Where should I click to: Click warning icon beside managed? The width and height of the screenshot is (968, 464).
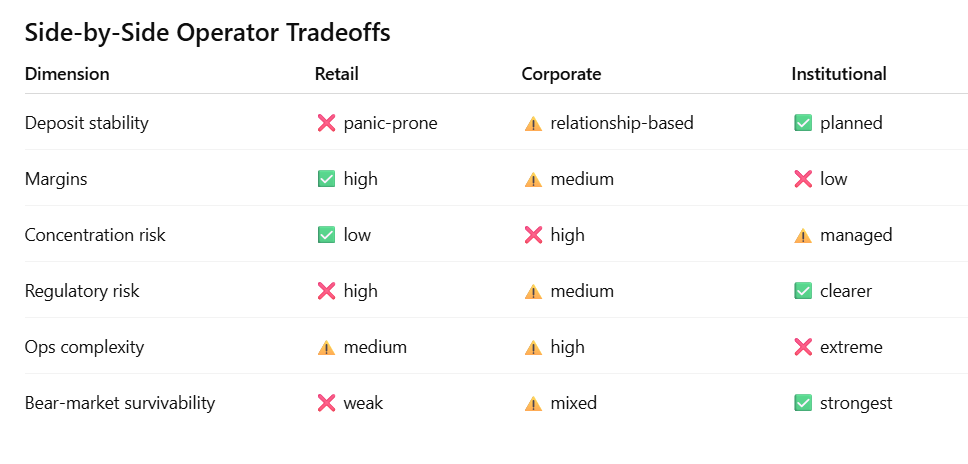tap(802, 235)
